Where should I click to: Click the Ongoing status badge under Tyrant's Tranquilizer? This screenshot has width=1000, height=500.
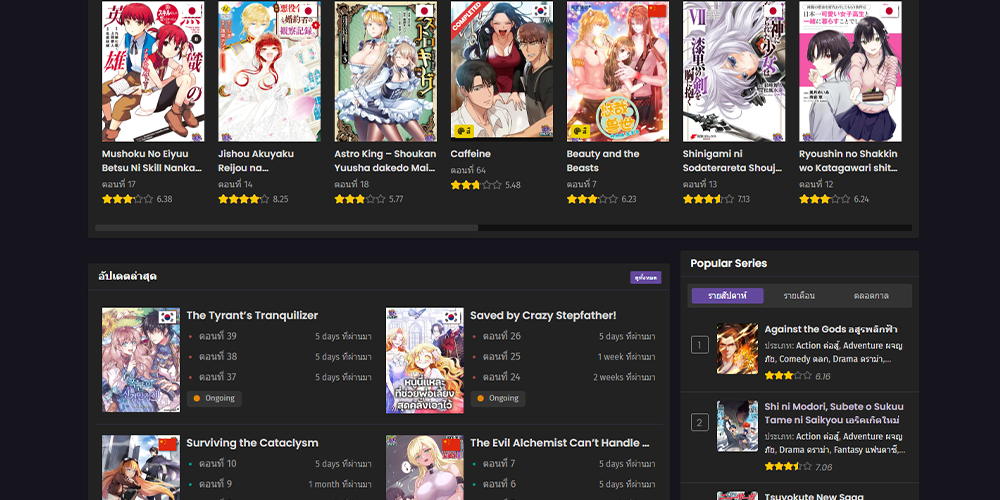tap(214, 398)
